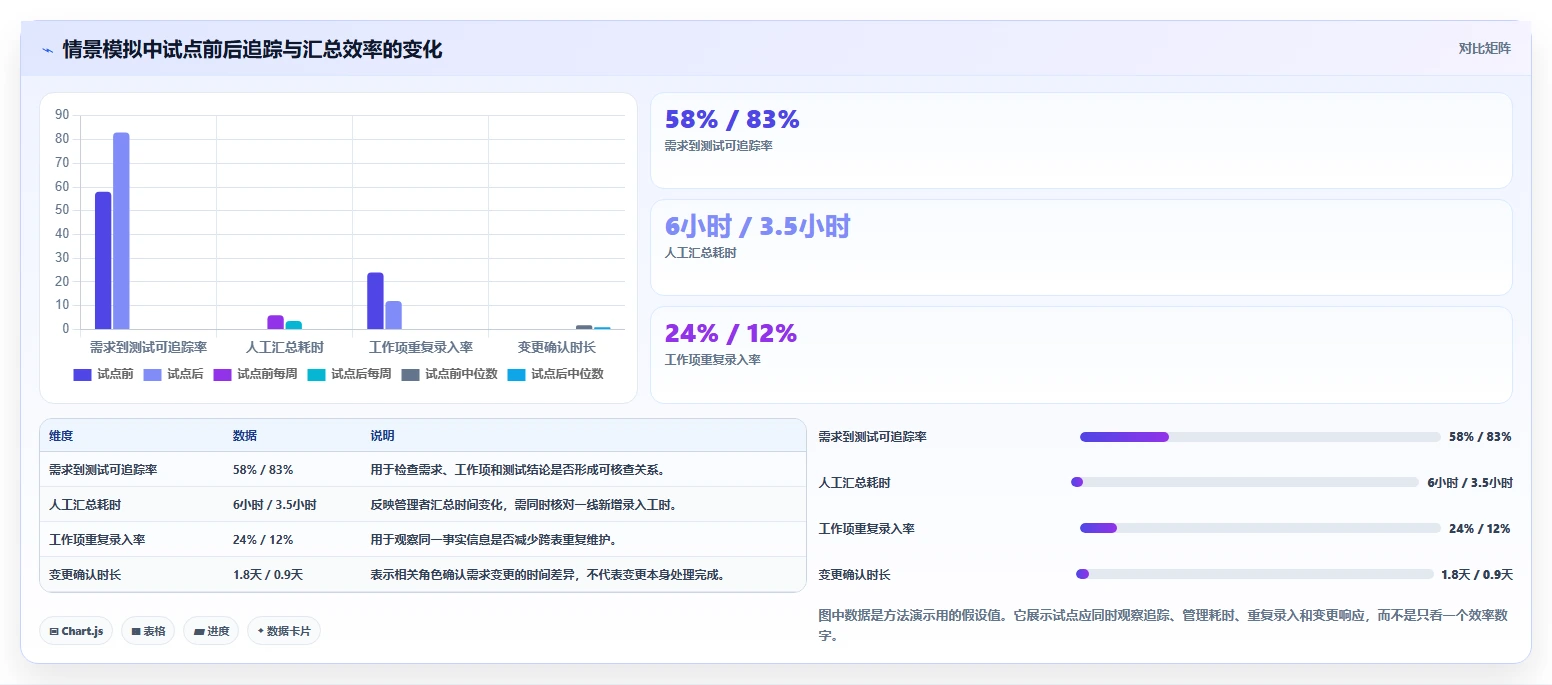Click the 需求到测试可追踪率 progress bar
1552x685 pixels.
(x=1260, y=437)
